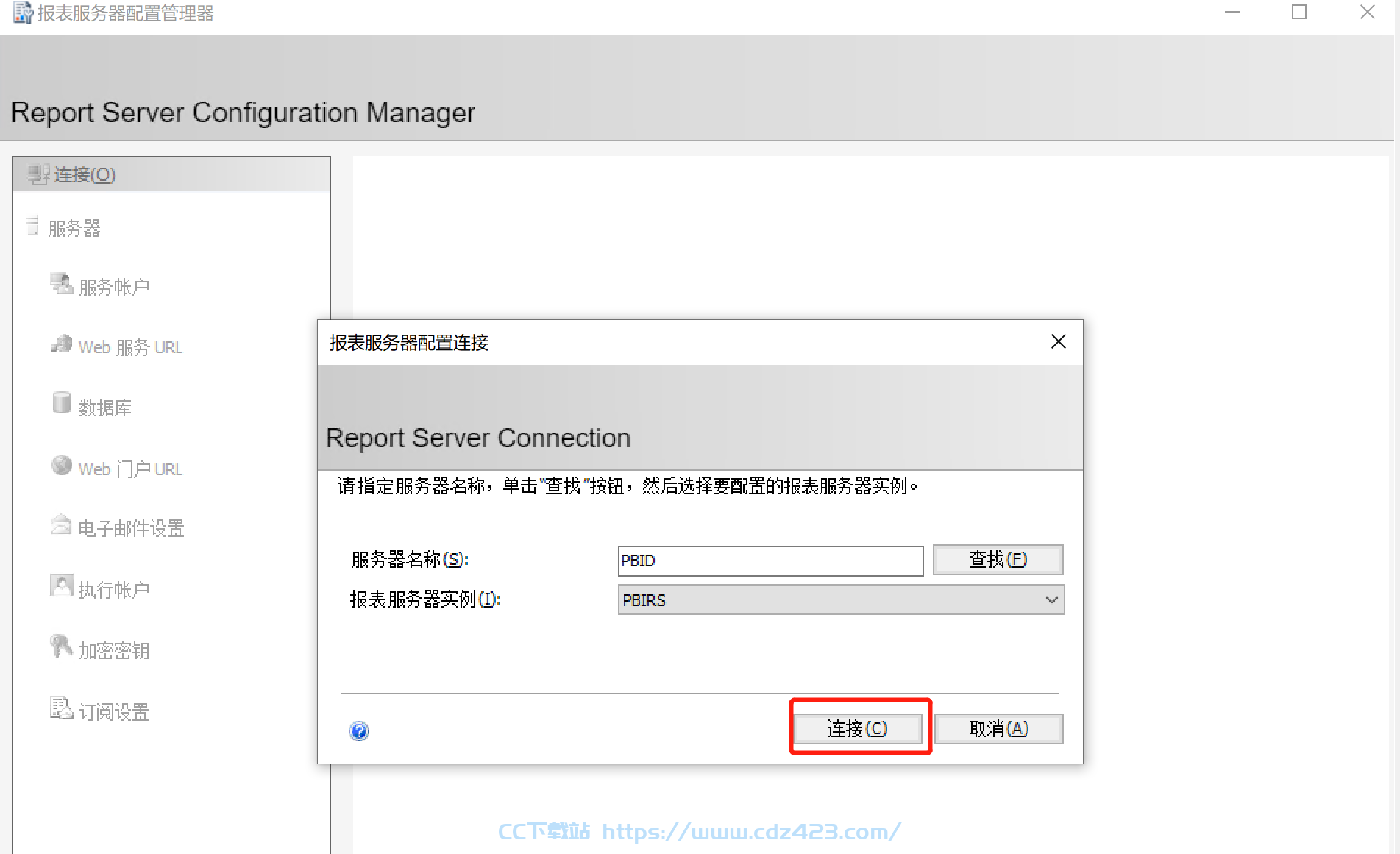1400x854 pixels.
Task: Close the 报表服务器配置连接 dialog
Action: (1058, 342)
